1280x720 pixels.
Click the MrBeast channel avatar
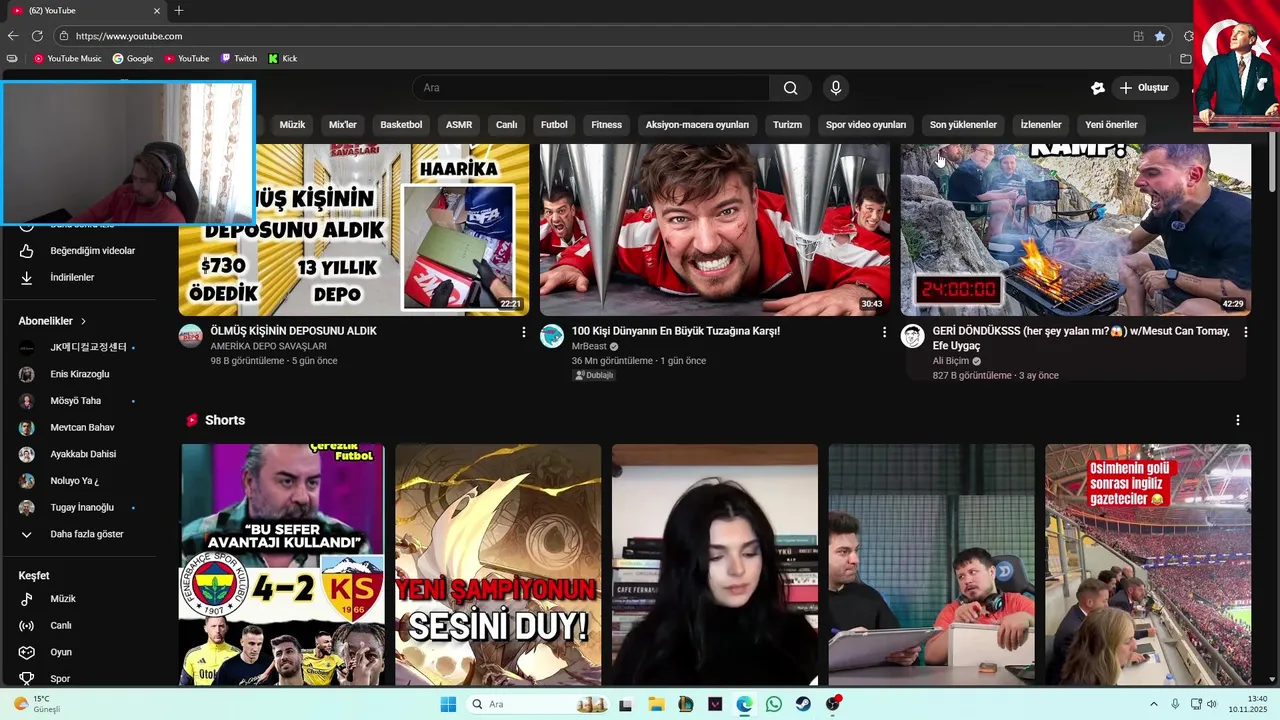(552, 336)
